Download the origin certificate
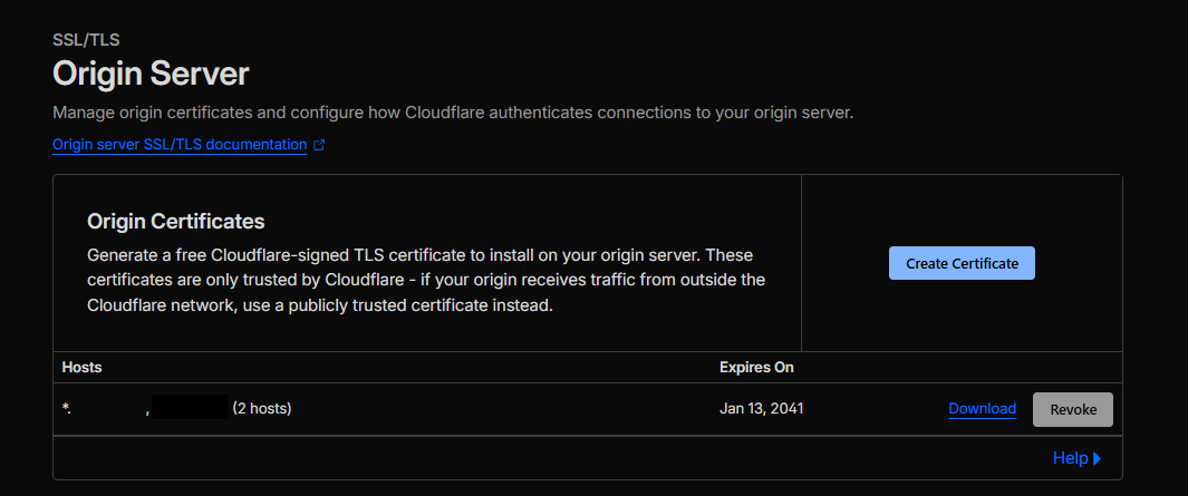Image resolution: width=1188 pixels, height=496 pixels. pos(982,408)
